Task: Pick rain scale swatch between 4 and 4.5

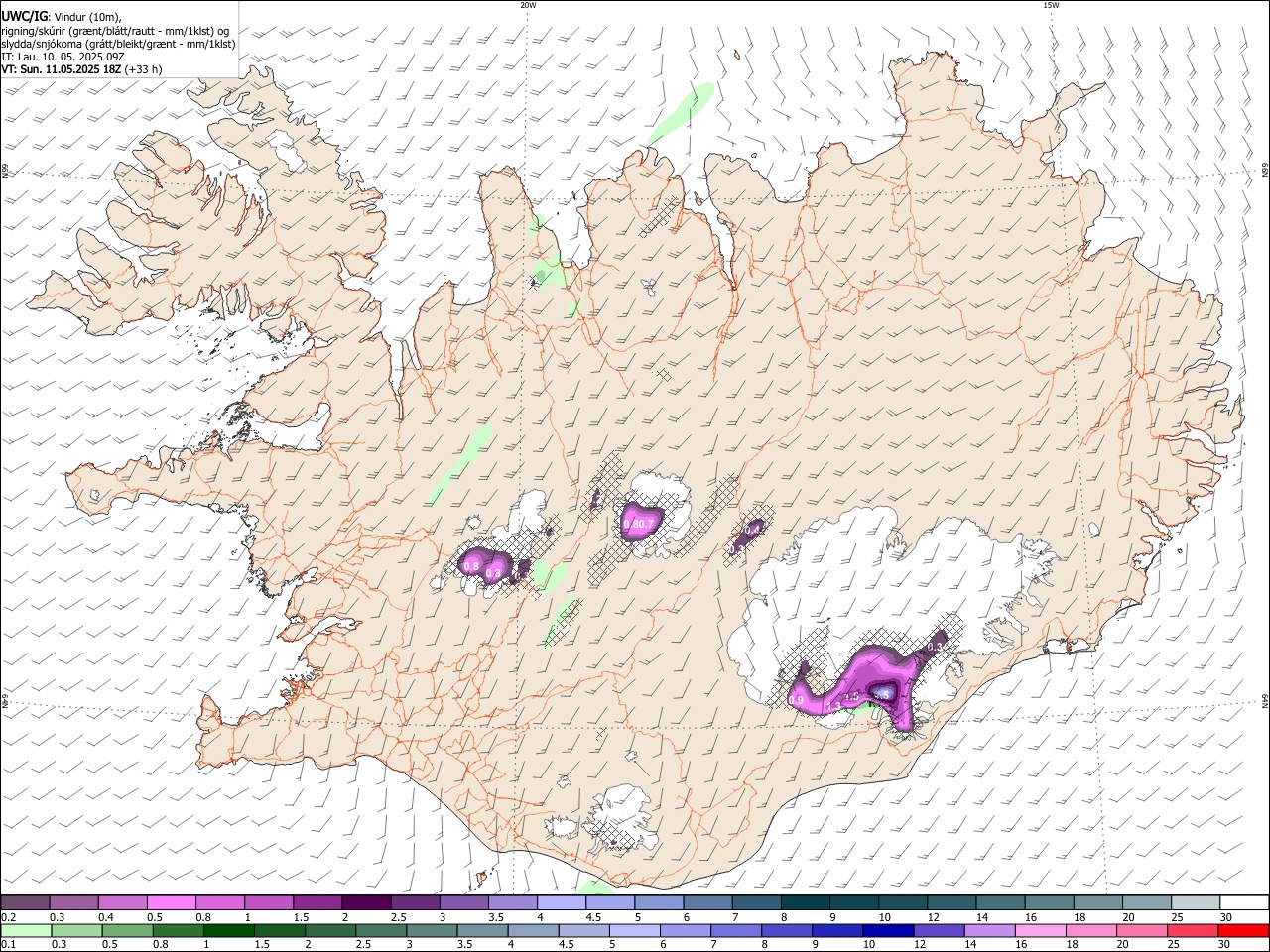Action: (x=533, y=931)
